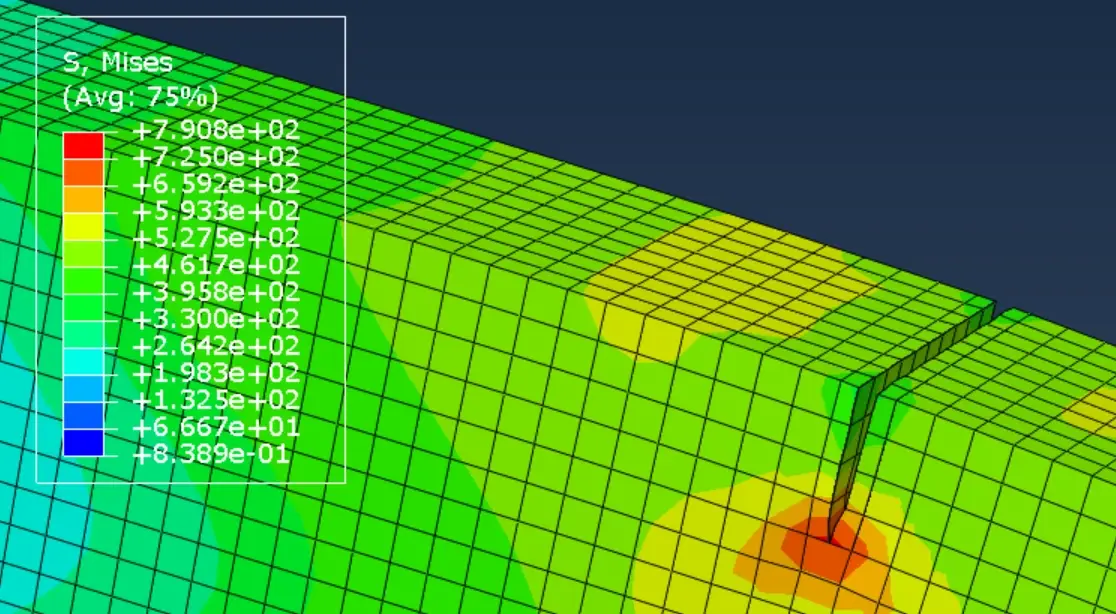
Task: Select the red legend swatch for +7.908e+02
Action: tap(83, 145)
